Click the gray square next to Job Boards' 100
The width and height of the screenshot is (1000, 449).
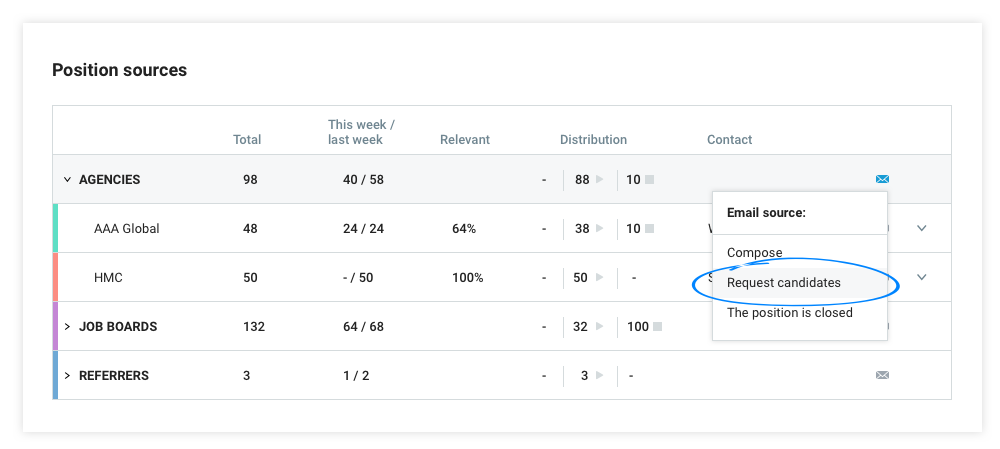[x=657, y=327]
